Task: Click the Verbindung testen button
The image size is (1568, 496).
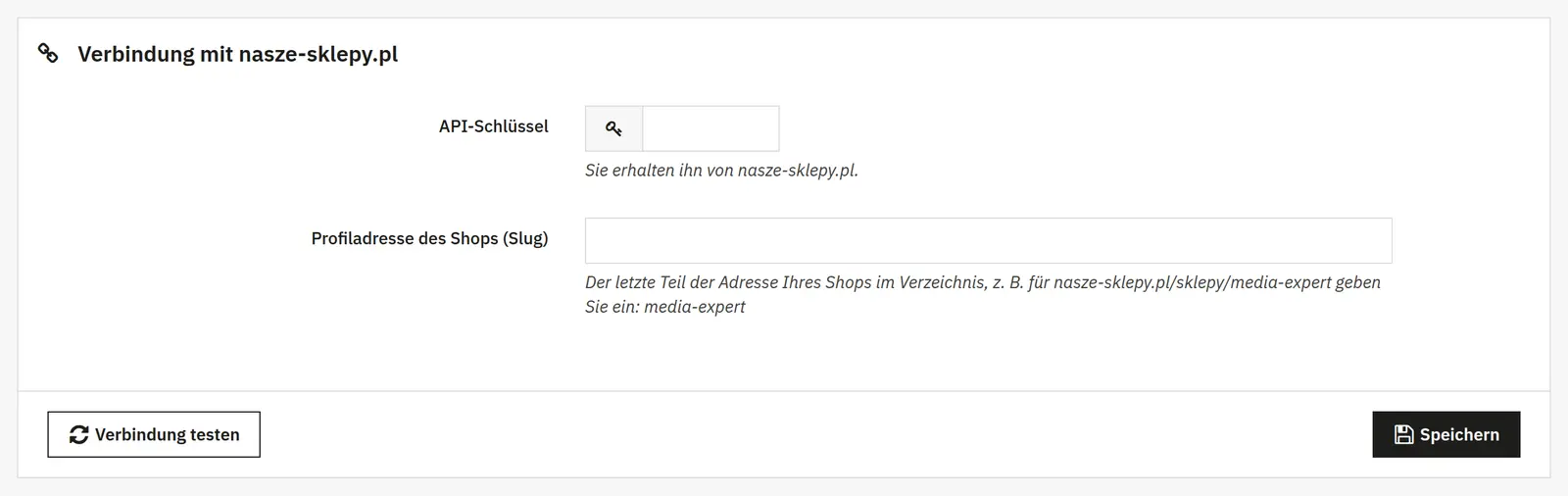Action: 154,434
